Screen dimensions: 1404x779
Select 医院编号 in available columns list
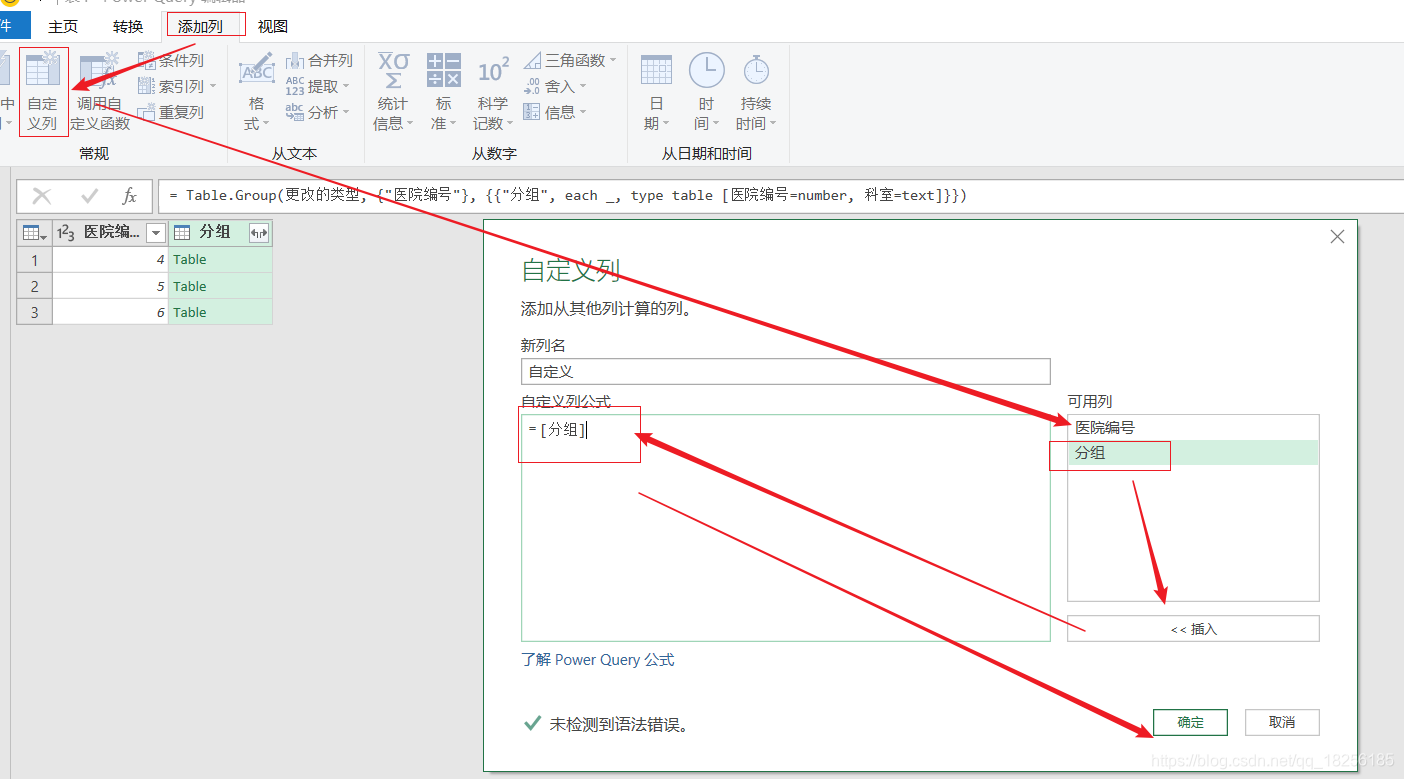point(1193,427)
